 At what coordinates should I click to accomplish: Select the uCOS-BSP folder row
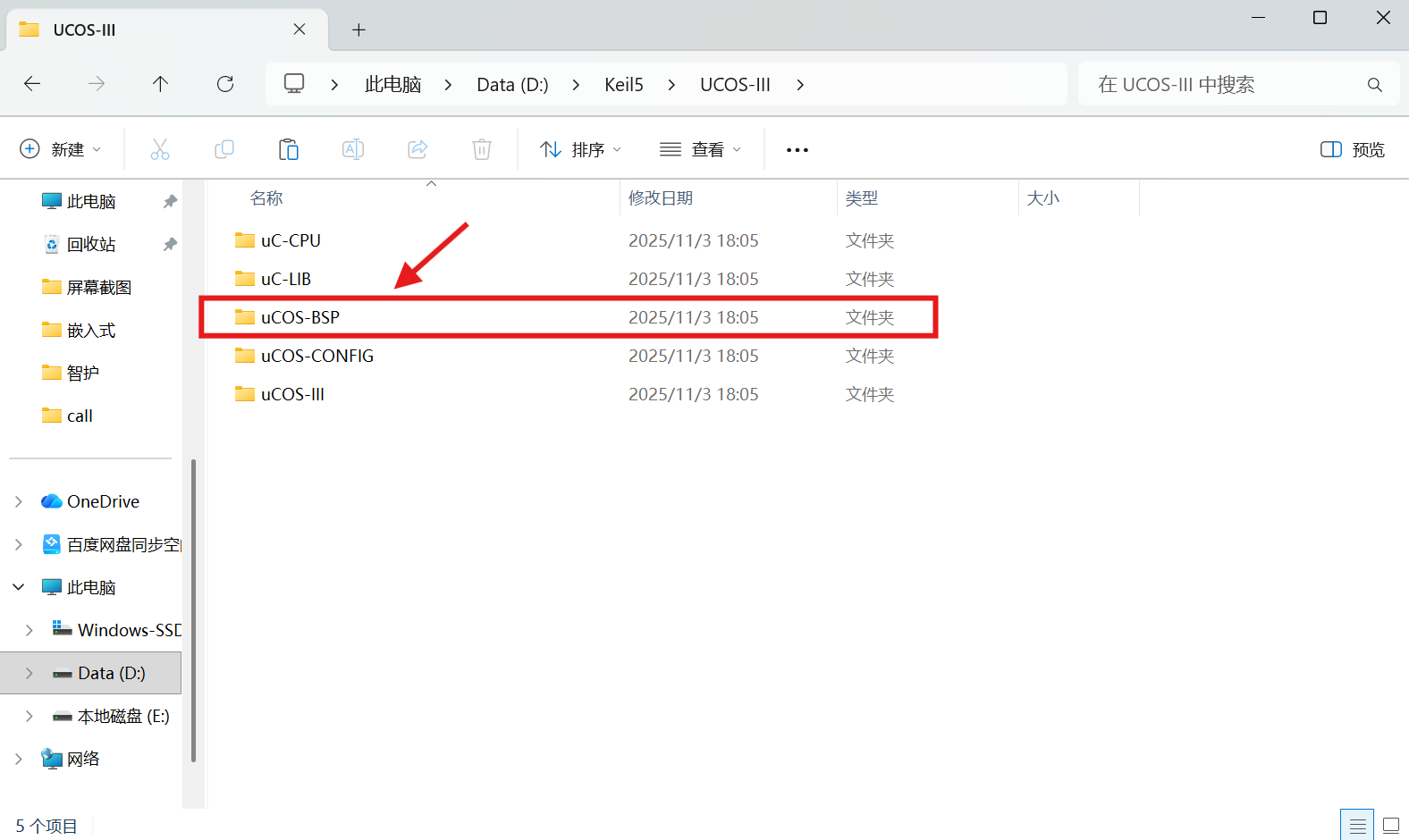tap(569, 317)
